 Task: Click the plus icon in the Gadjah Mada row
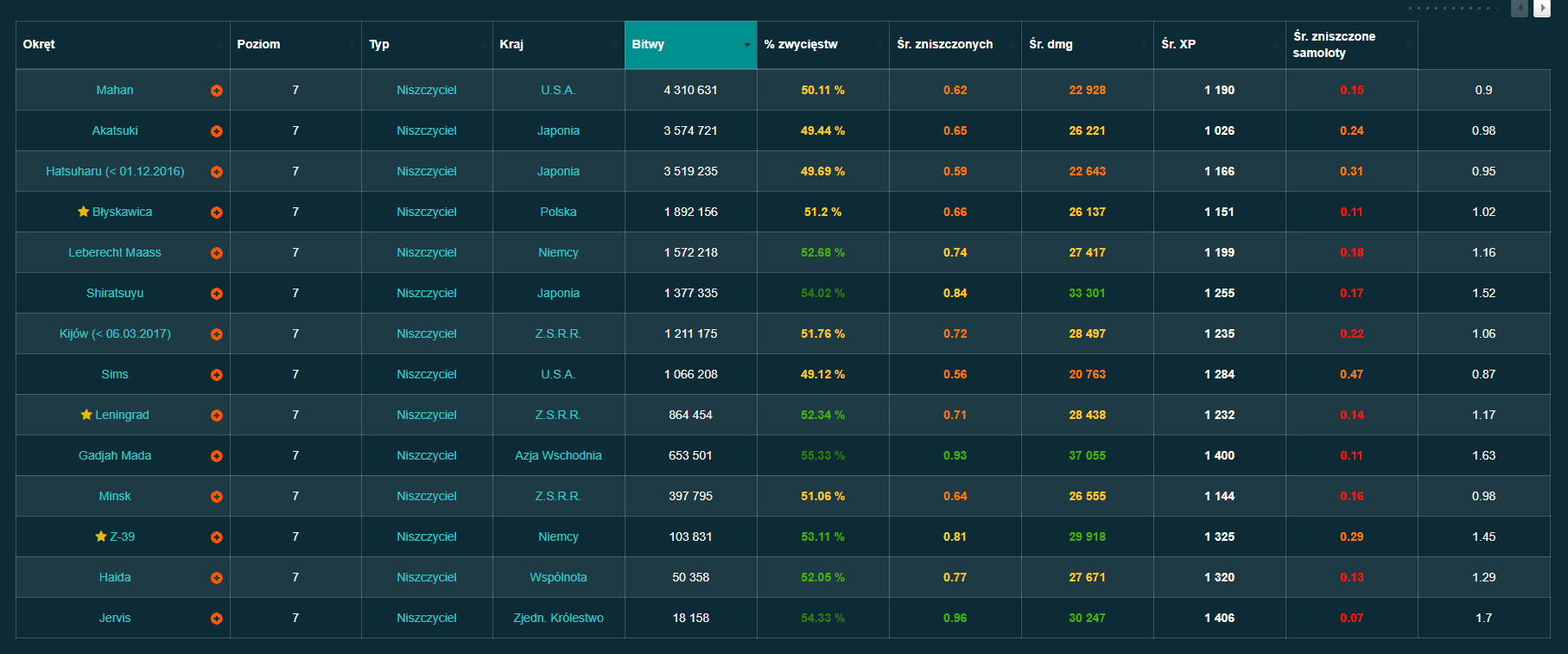[216, 456]
